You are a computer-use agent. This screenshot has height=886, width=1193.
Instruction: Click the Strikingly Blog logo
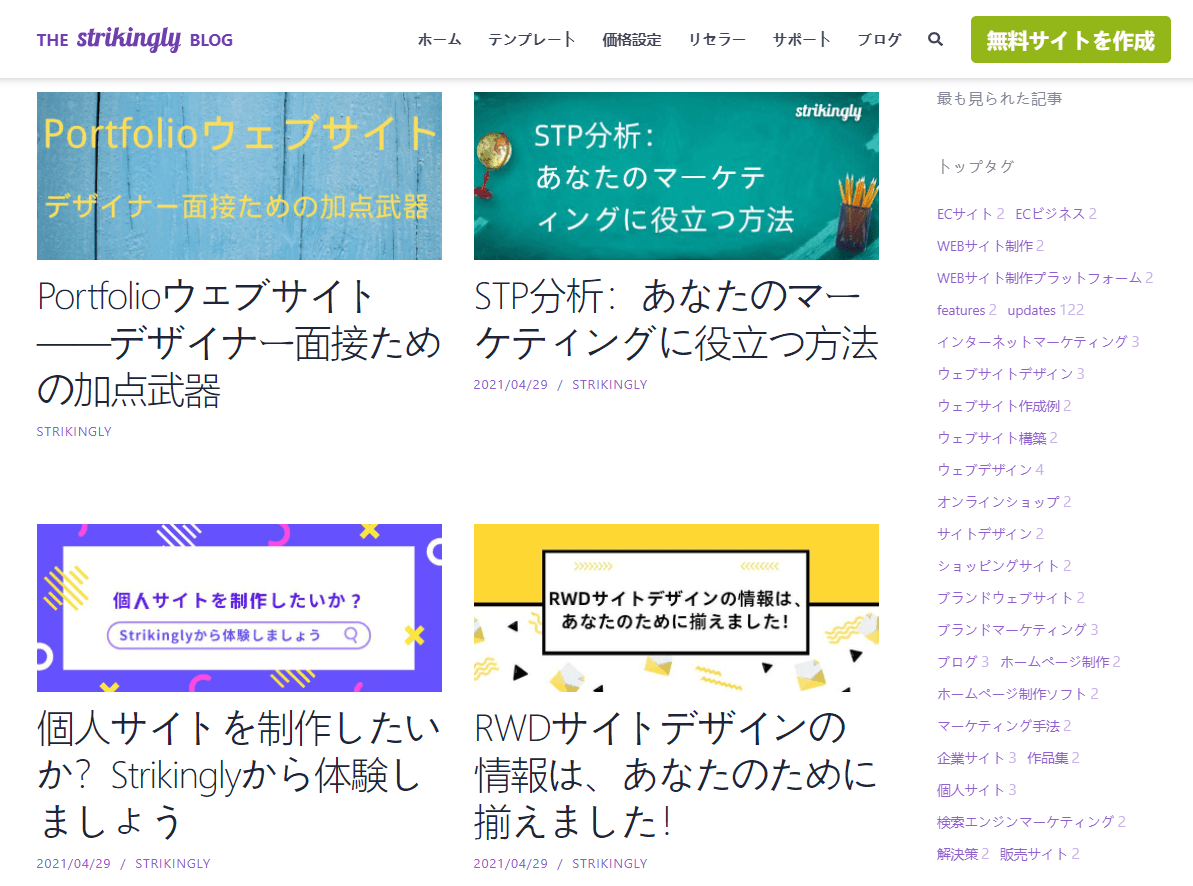tap(134, 39)
